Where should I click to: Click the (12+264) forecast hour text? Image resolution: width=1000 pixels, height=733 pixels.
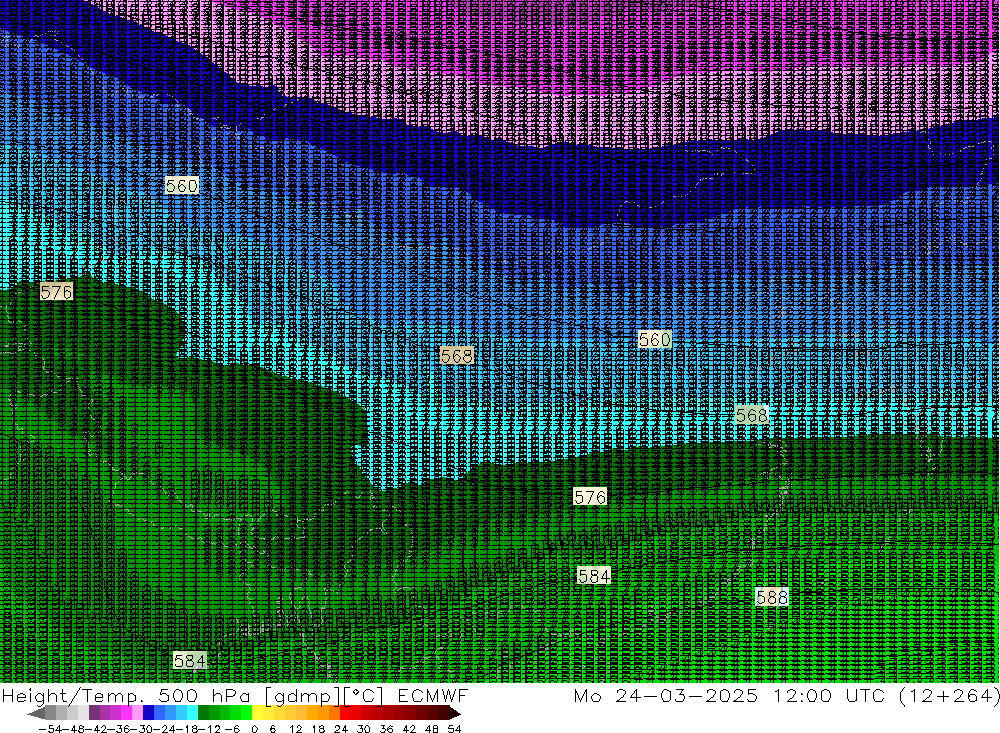pos(950,695)
